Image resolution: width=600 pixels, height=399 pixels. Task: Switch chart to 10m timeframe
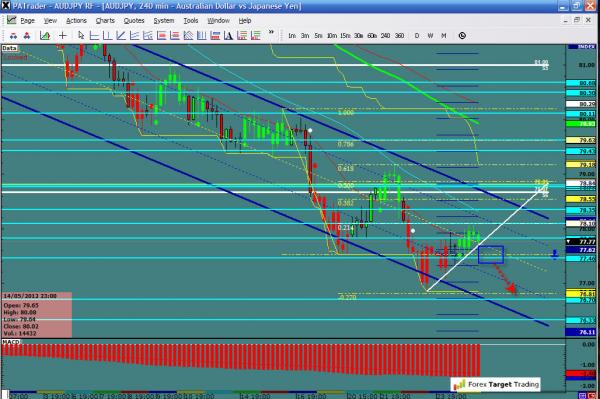332,36
